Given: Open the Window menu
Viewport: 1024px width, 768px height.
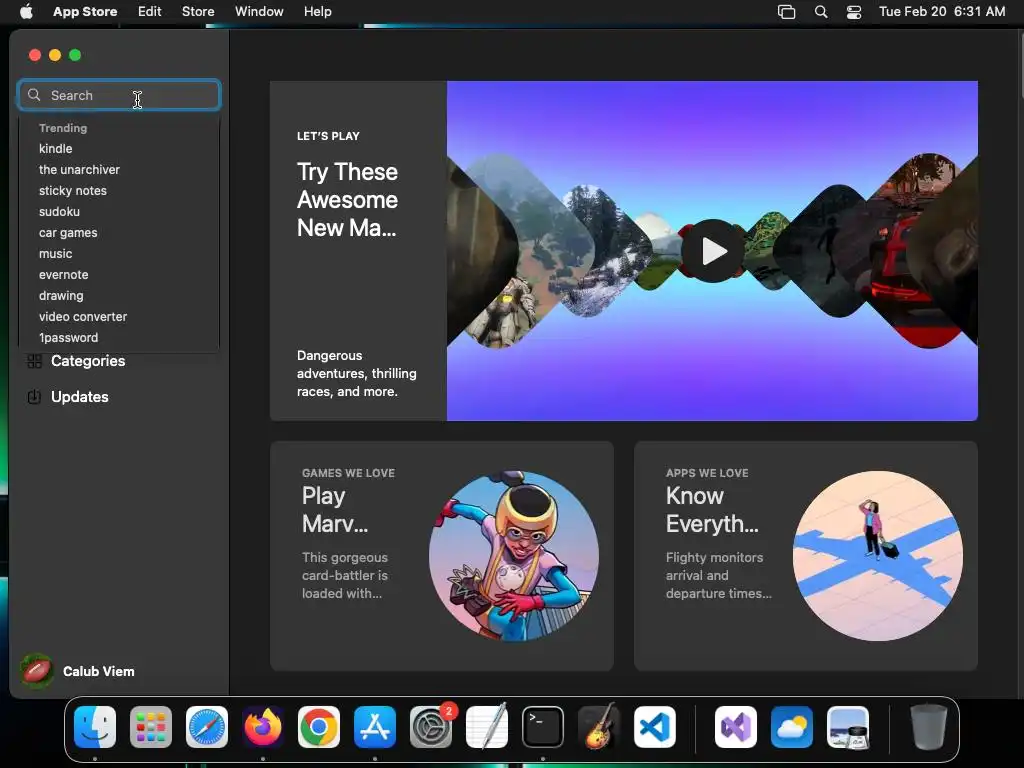Looking at the screenshot, I should point(259,11).
